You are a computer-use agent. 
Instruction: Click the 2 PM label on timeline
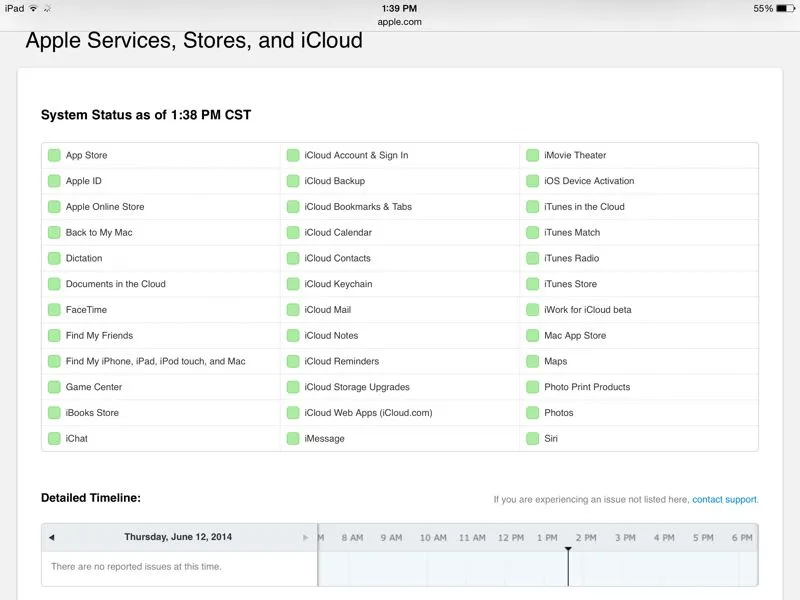click(x=585, y=538)
